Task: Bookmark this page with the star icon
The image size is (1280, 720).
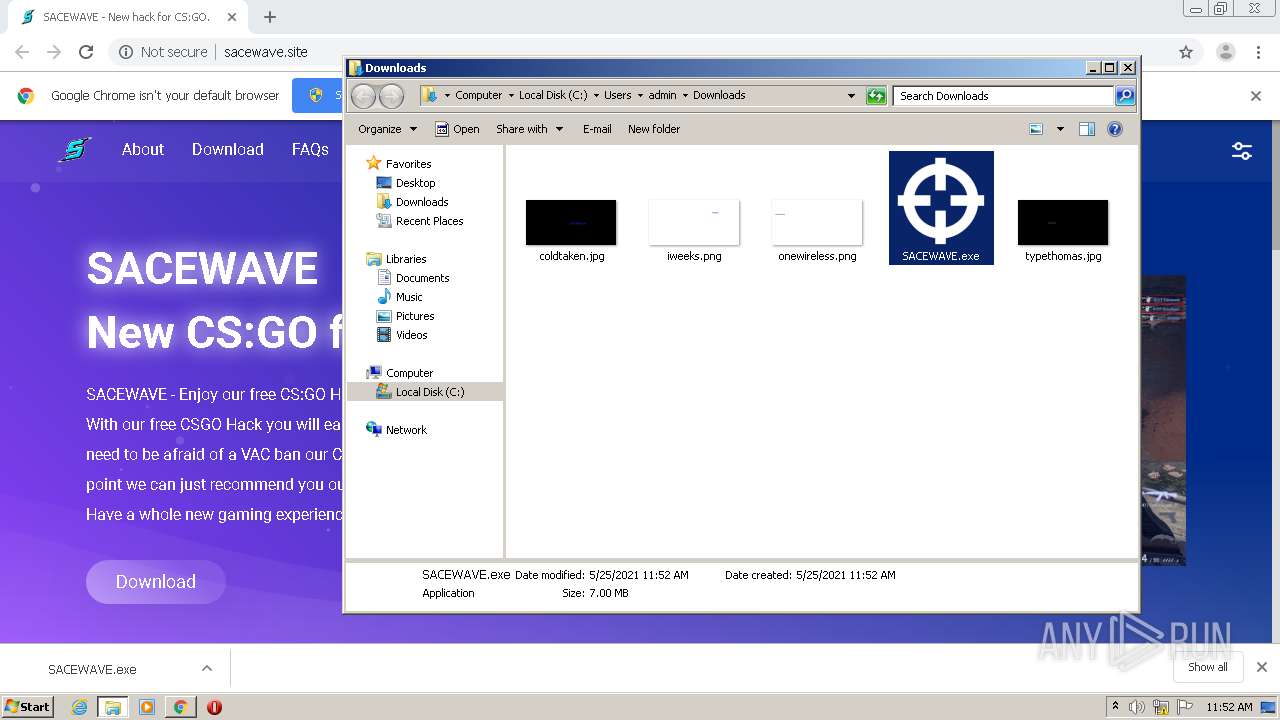Action: pos(1186,52)
